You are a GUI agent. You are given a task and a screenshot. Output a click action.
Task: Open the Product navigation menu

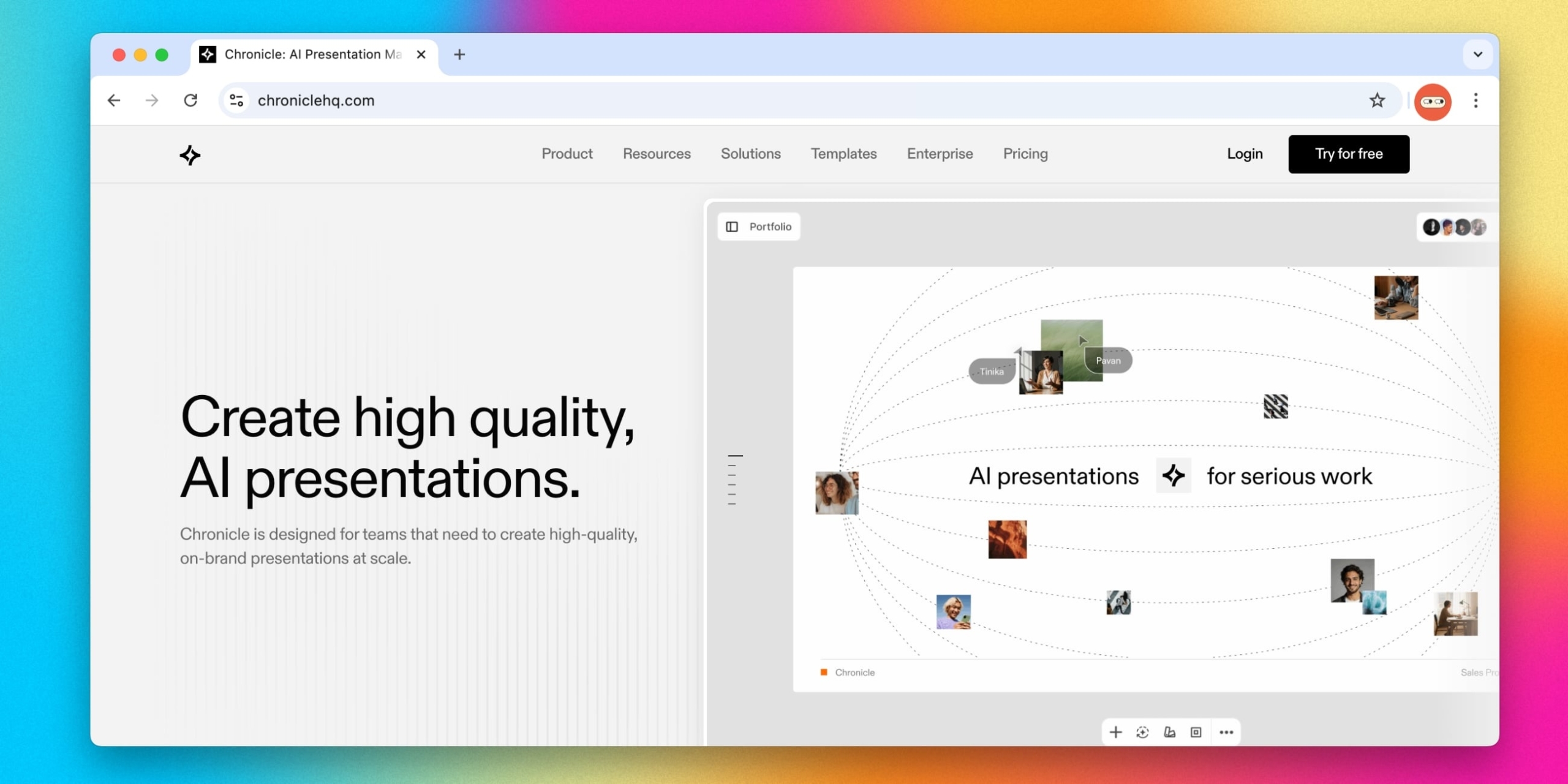click(x=567, y=154)
